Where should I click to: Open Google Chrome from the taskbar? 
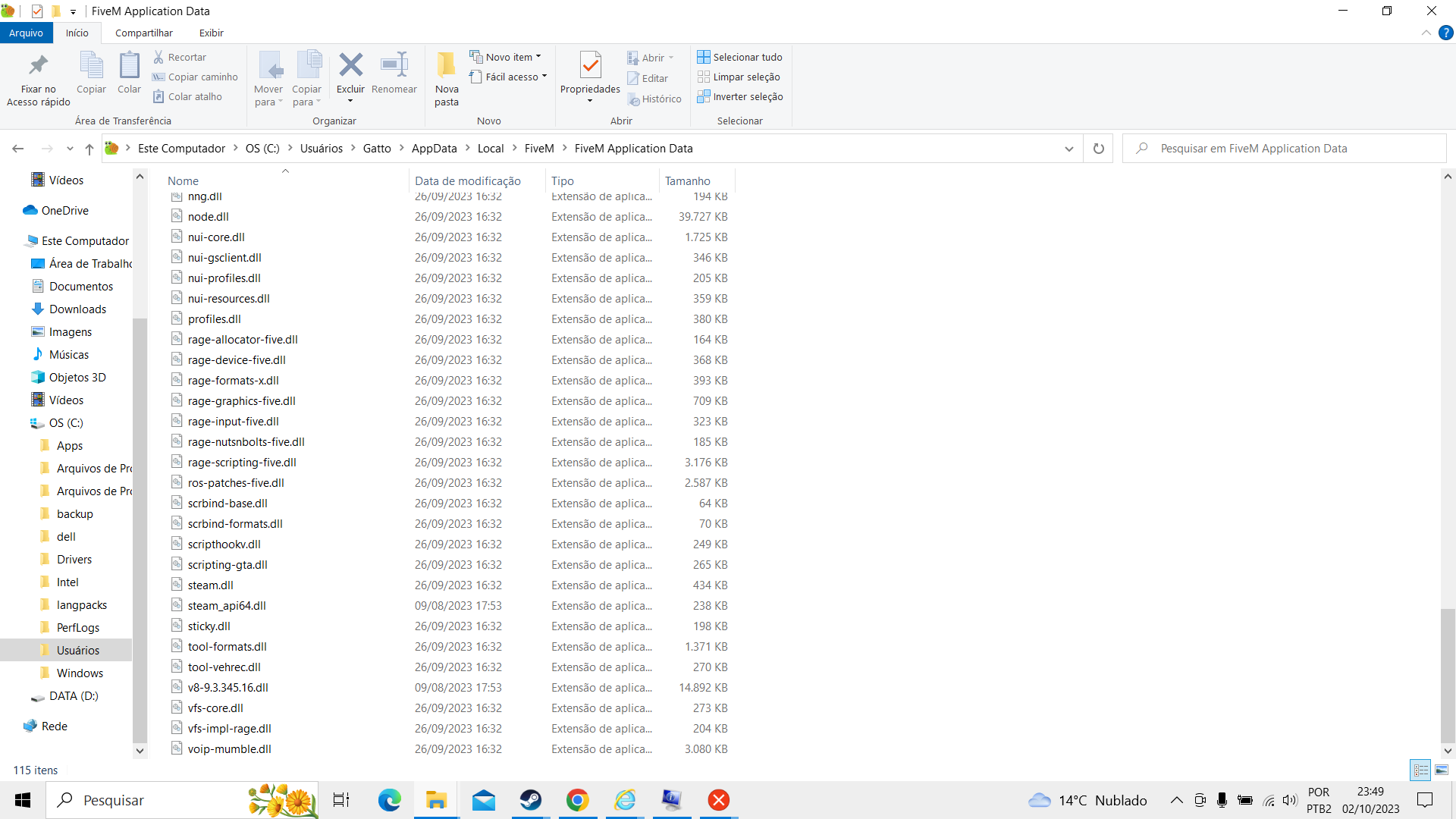pos(577,800)
